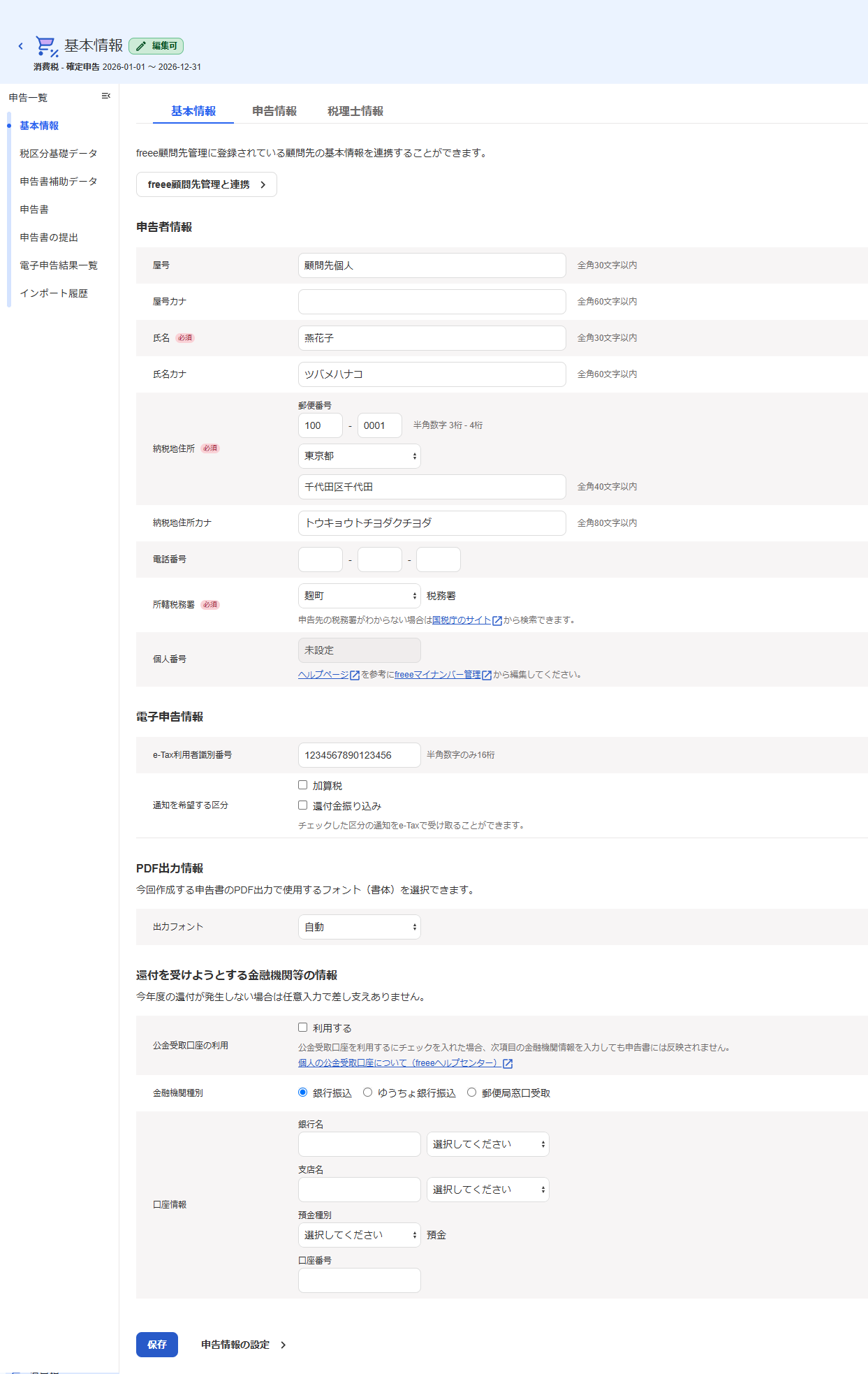Open 申告書の提出 in the sidebar
Viewport: 868px width, 1374px height.
pyautogui.click(x=49, y=237)
